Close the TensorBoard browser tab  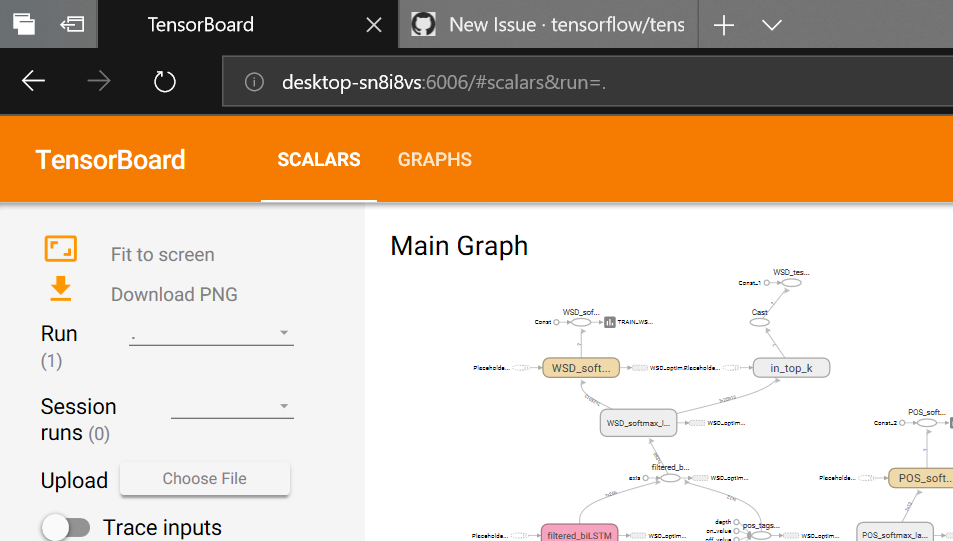pos(374,25)
